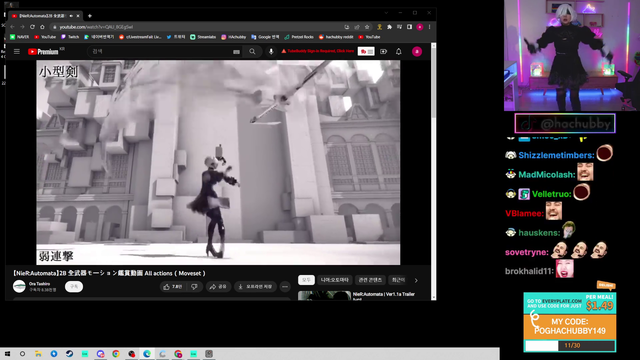Activate voice search microphone
The height and width of the screenshot is (360, 640).
point(271,51)
